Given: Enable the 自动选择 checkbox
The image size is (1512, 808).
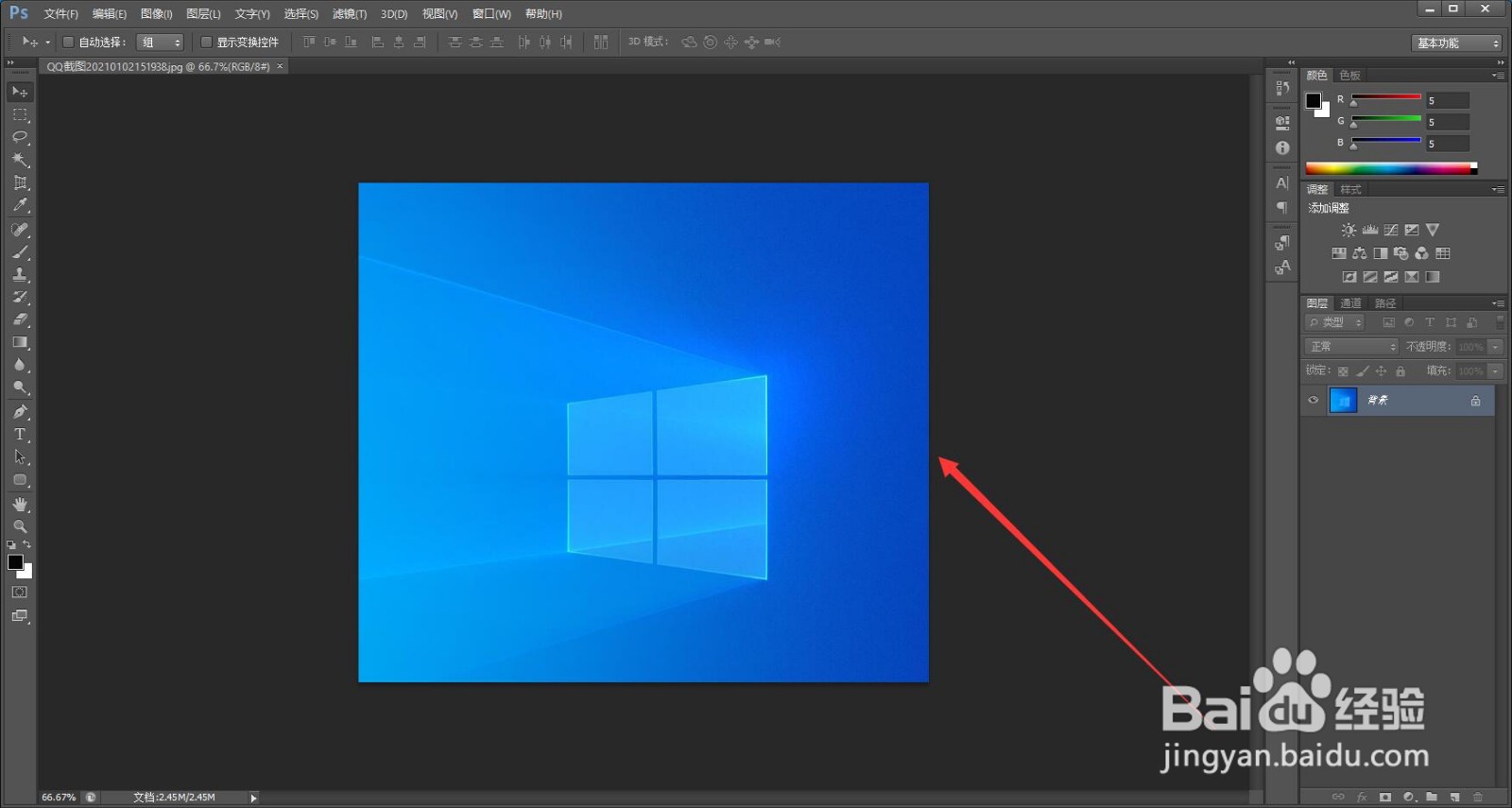Looking at the screenshot, I should click(68, 43).
